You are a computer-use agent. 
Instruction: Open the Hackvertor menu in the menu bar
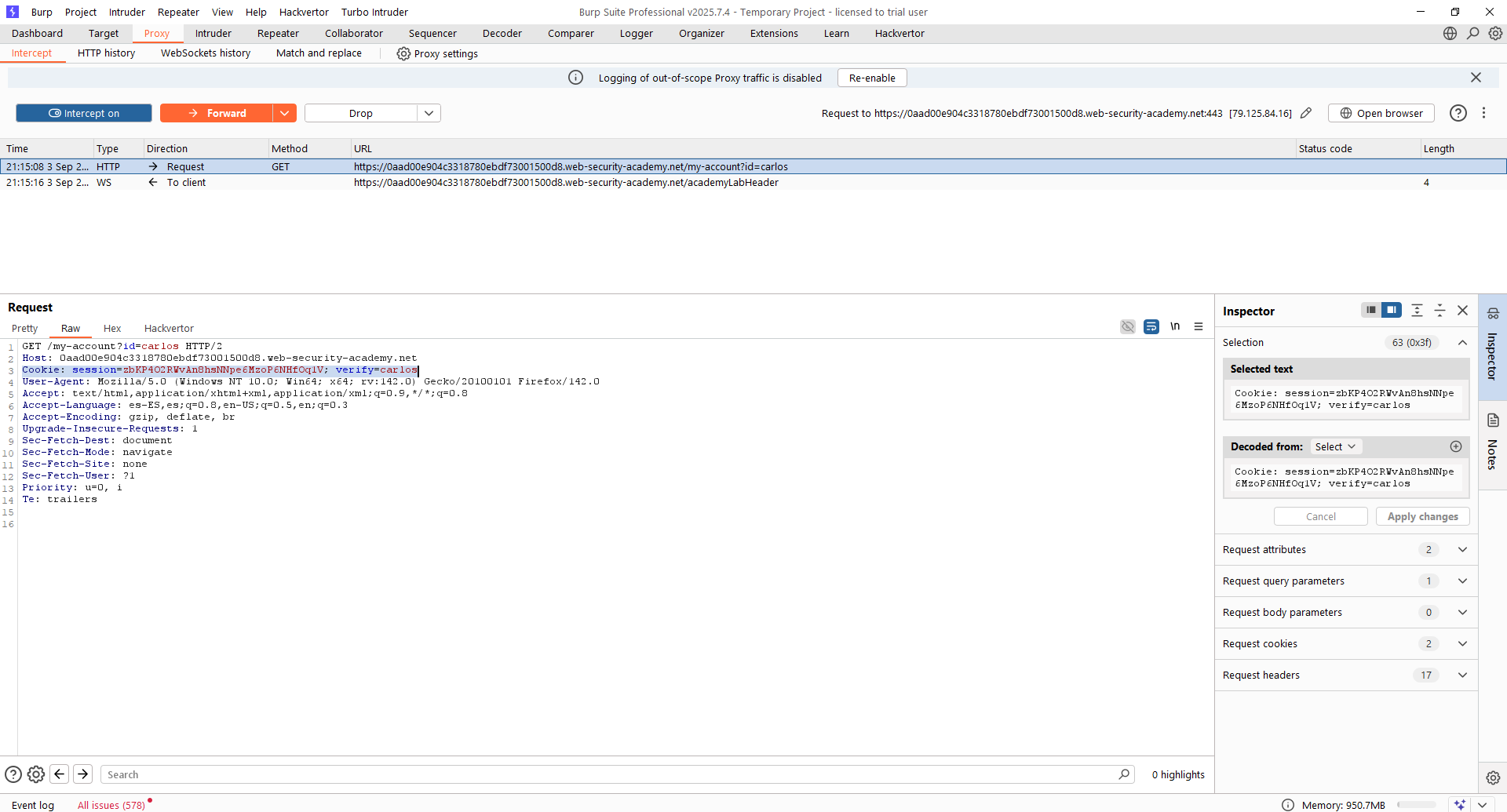[x=304, y=12]
